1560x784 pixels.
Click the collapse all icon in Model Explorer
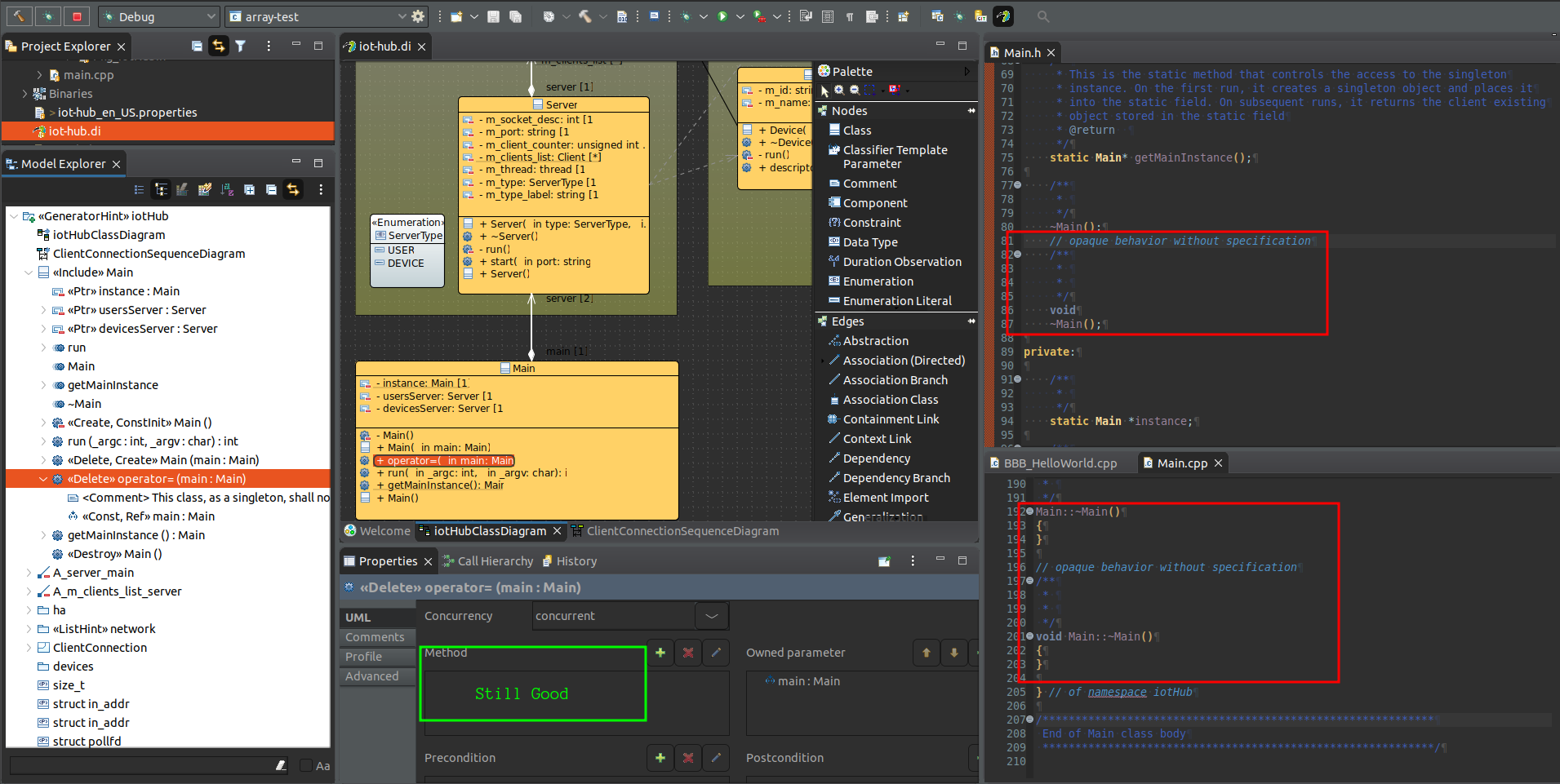click(271, 189)
